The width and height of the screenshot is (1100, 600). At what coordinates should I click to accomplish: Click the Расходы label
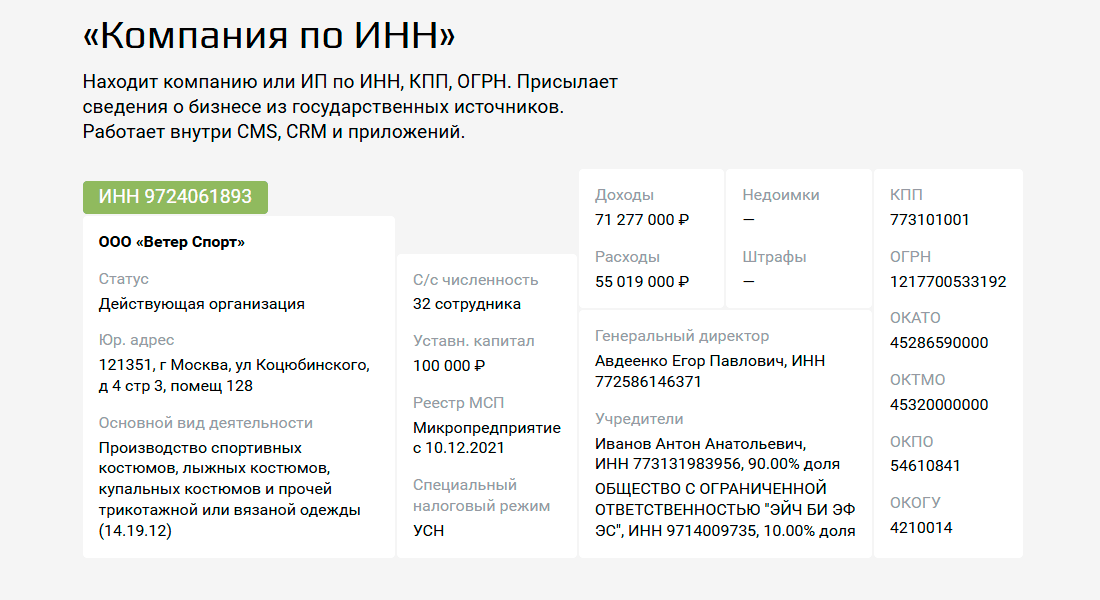[x=627, y=257]
